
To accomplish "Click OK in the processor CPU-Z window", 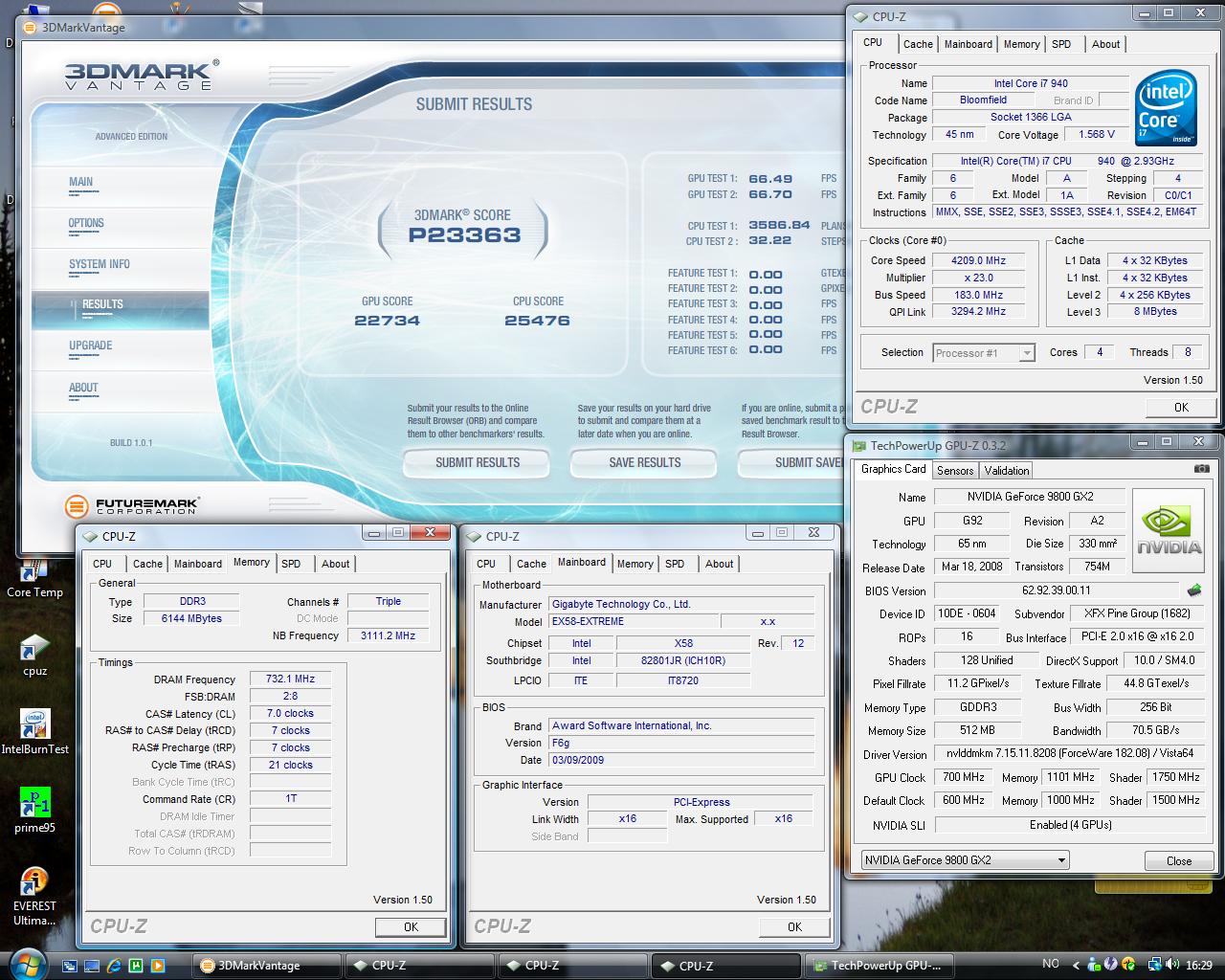I will [1181, 407].
